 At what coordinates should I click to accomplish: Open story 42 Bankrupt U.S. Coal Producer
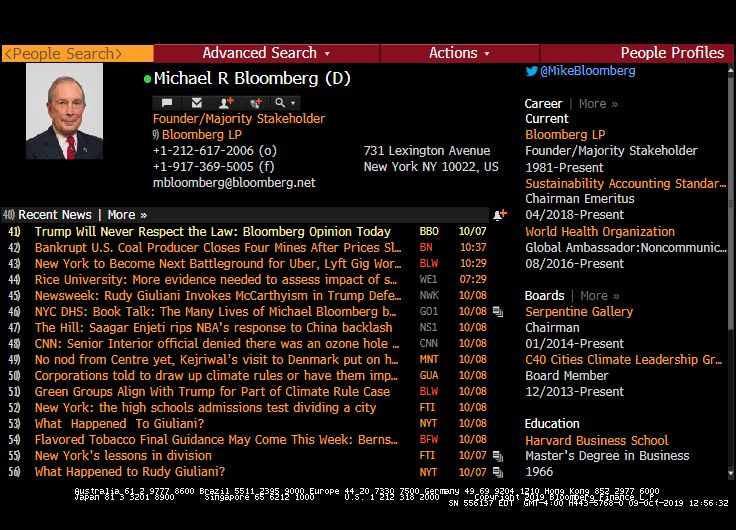click(218, 247)
